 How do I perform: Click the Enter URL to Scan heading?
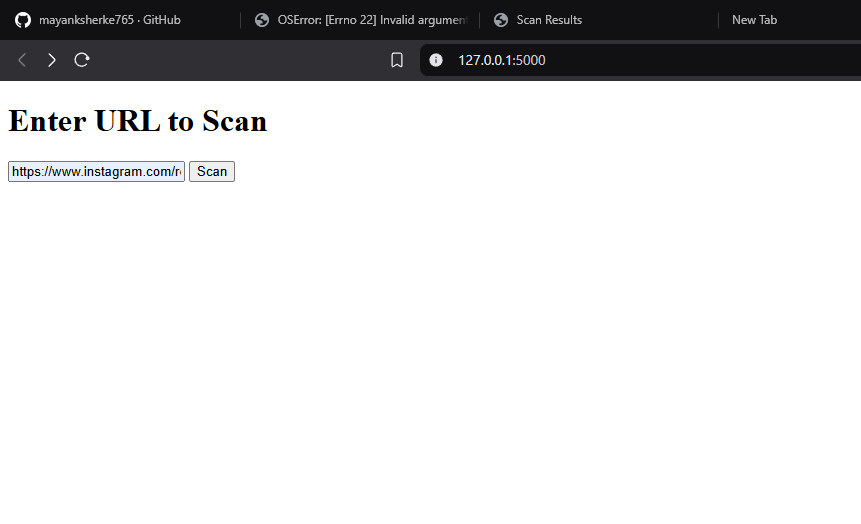pyautogui.click(x=138, y=121)
